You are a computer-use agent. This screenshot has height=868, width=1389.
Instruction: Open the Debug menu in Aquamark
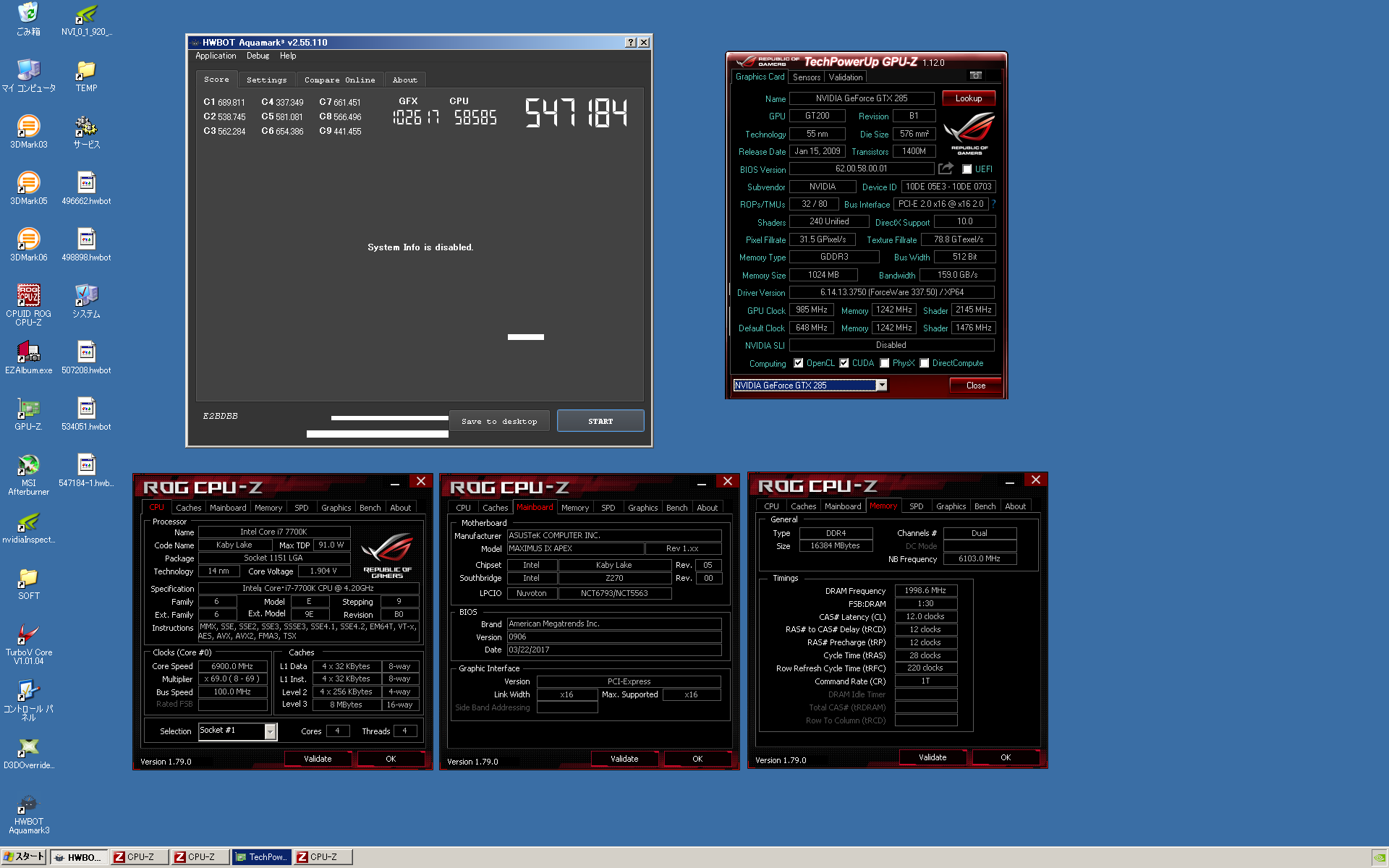pos(258,56)
